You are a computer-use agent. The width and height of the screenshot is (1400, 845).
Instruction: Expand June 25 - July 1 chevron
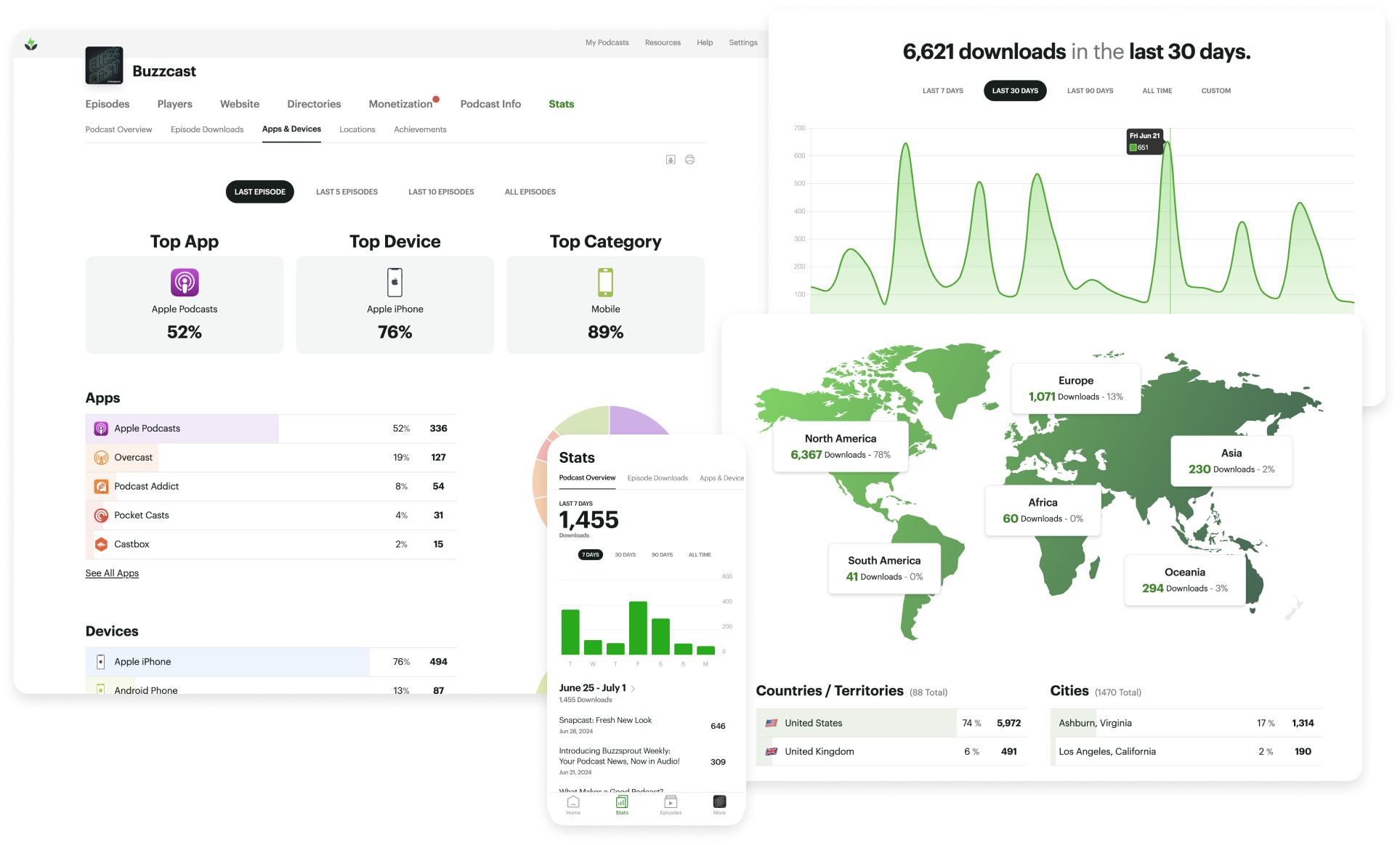click(634, 689)
